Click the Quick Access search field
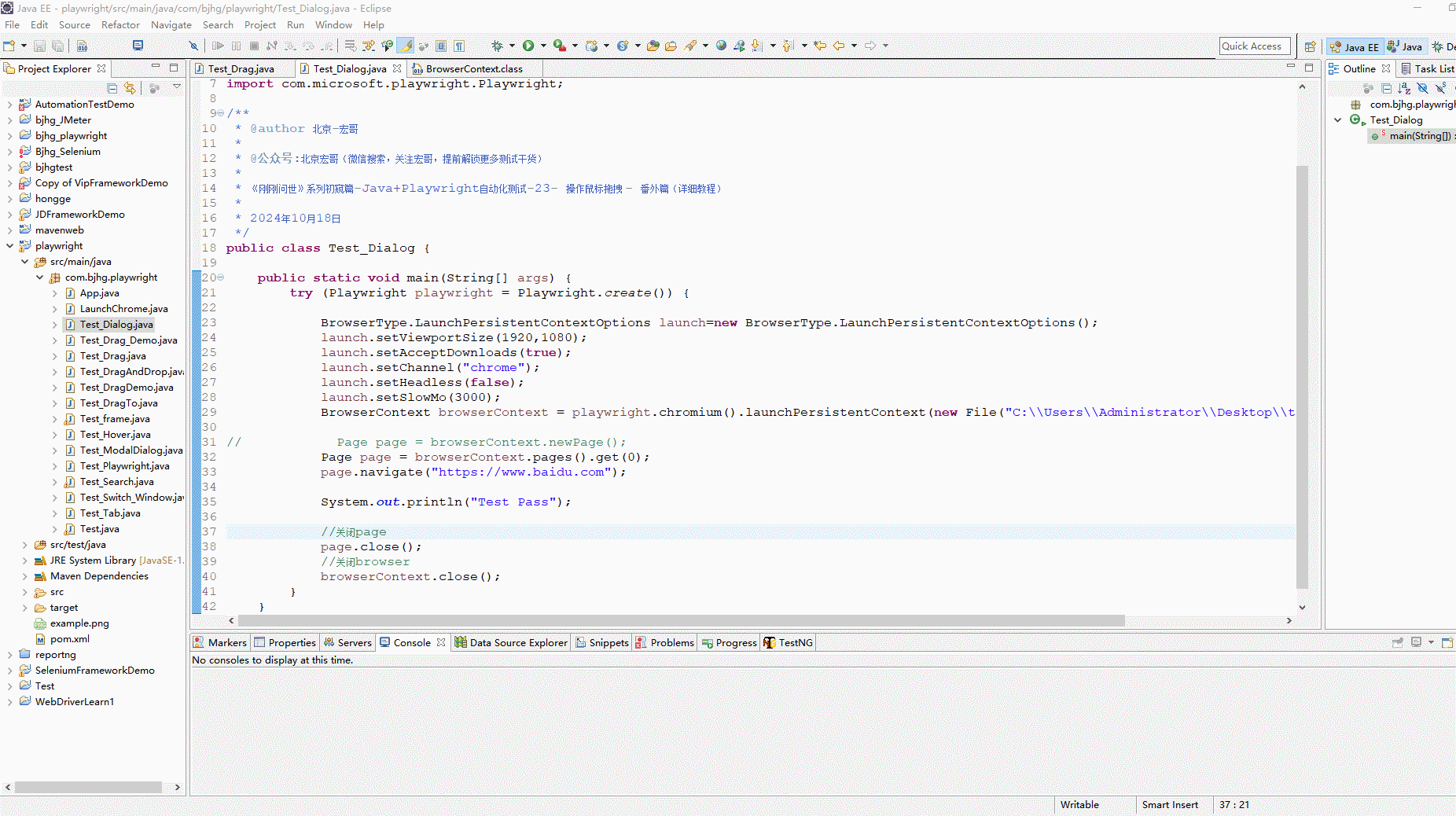The image size is (1456, 816). (x=1254, y=46)
